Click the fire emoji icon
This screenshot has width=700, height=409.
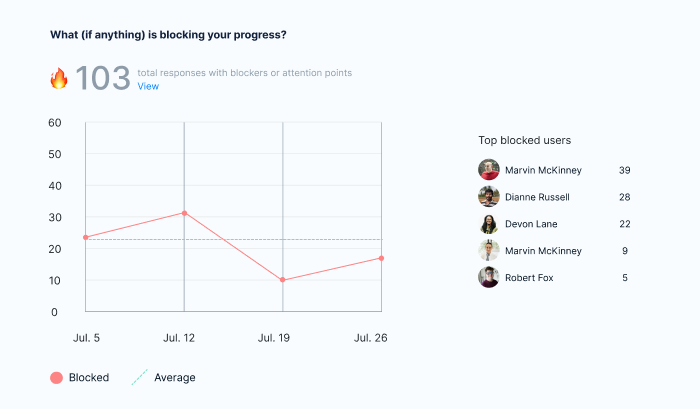[x=59, y=78]
